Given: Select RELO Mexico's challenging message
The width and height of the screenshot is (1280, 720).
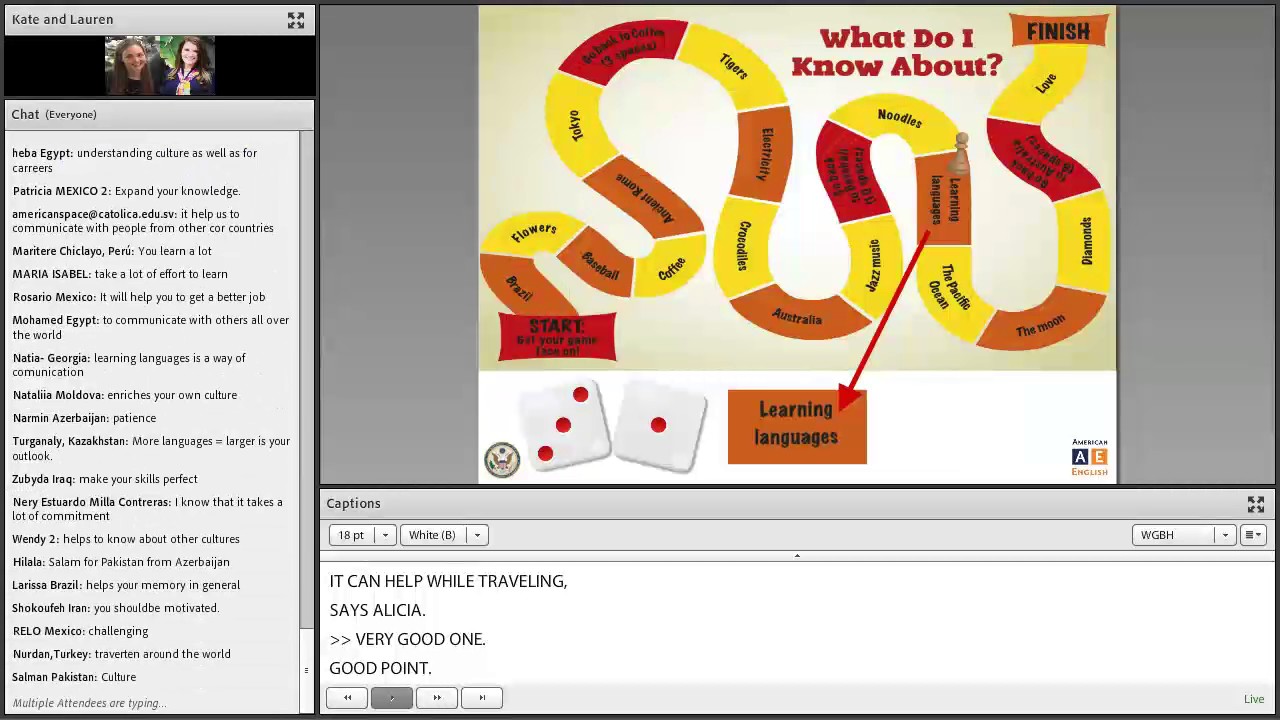Looking at the screenshot, I should (x=80, y=631).
